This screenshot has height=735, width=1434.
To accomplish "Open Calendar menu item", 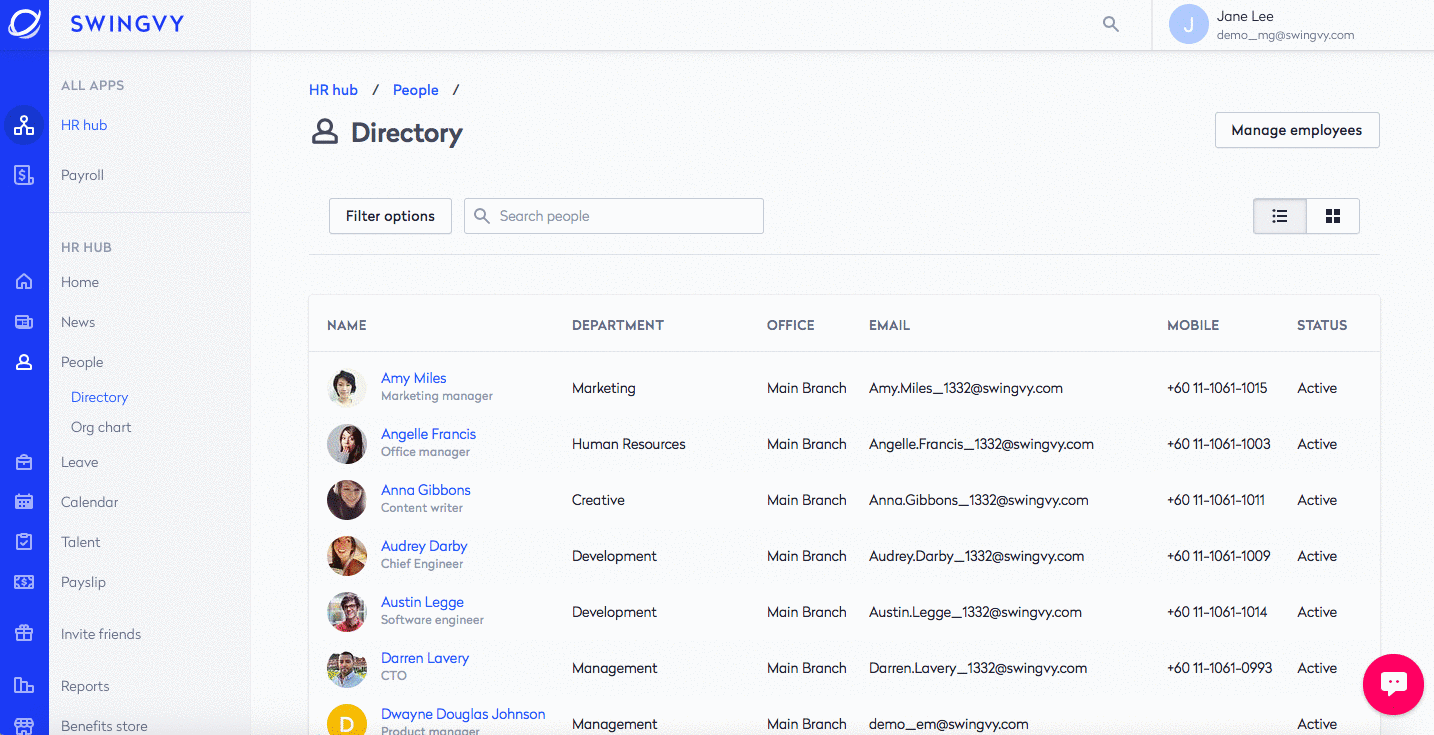I will (x=90, y=502).
